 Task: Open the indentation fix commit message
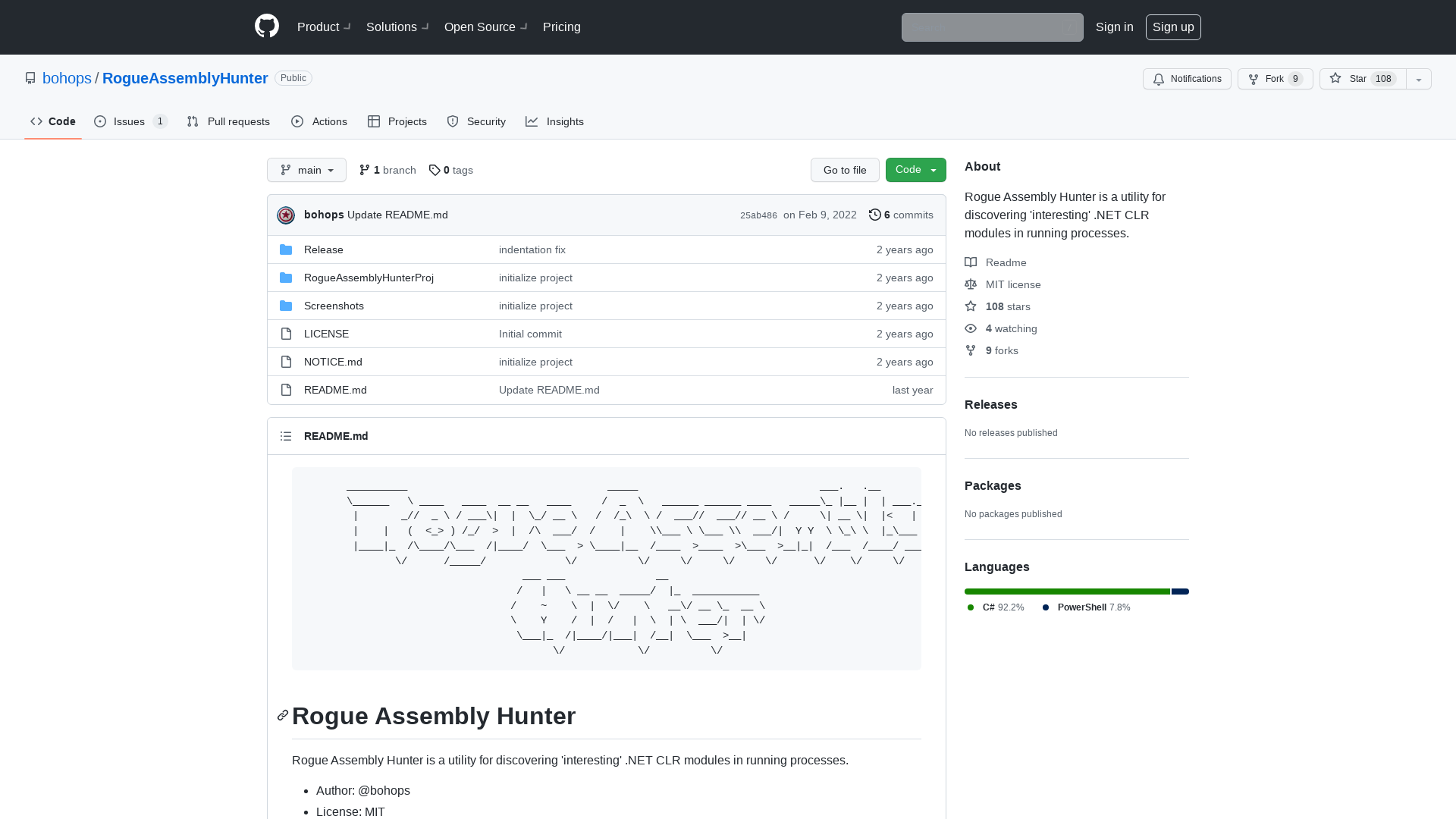(532, 249)
